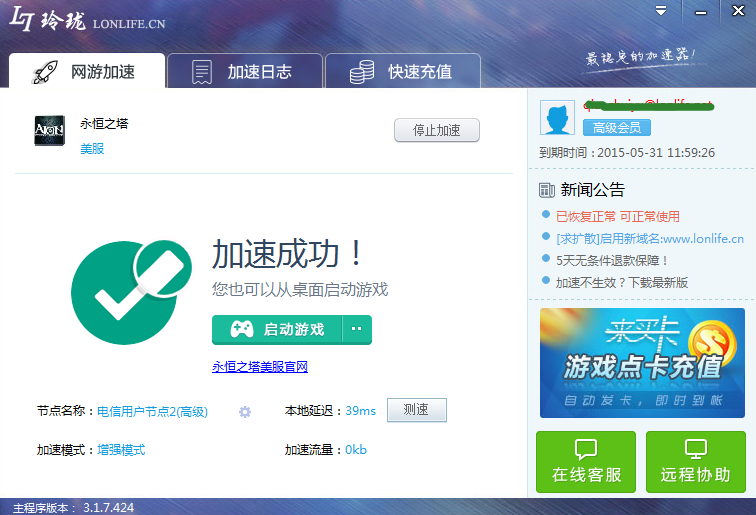Open 远程协助 remote assistance
Image resolution: width=756 pixels, height=515 pixels.
point(696,462)
